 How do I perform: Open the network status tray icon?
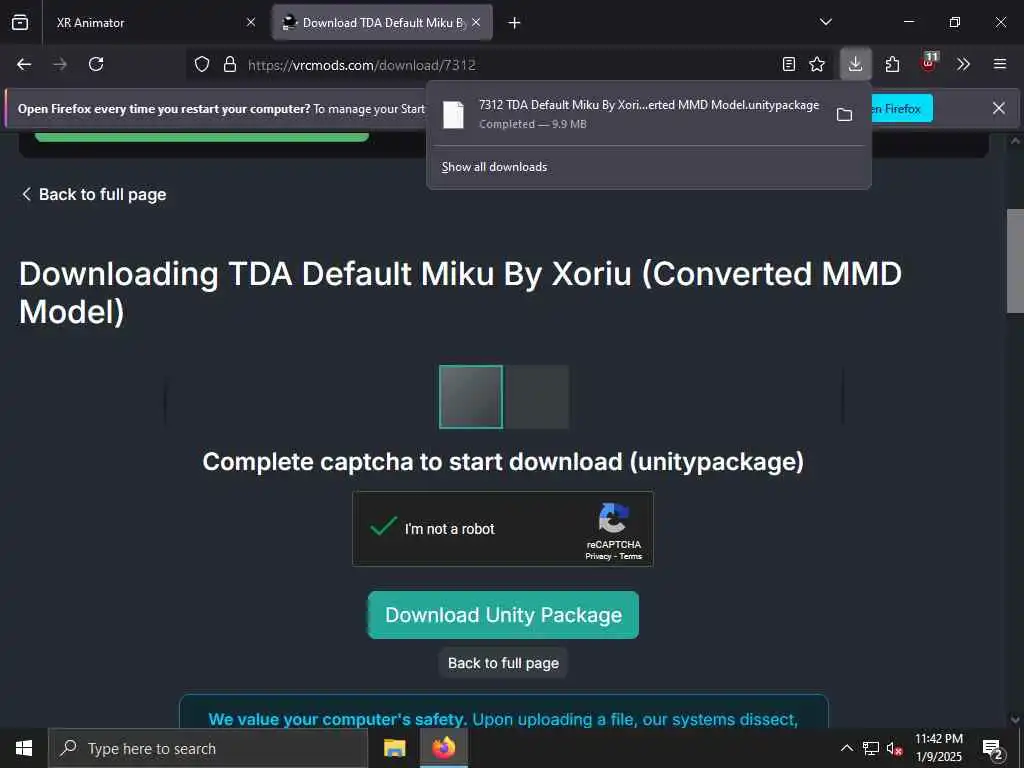tap(871, 748)
